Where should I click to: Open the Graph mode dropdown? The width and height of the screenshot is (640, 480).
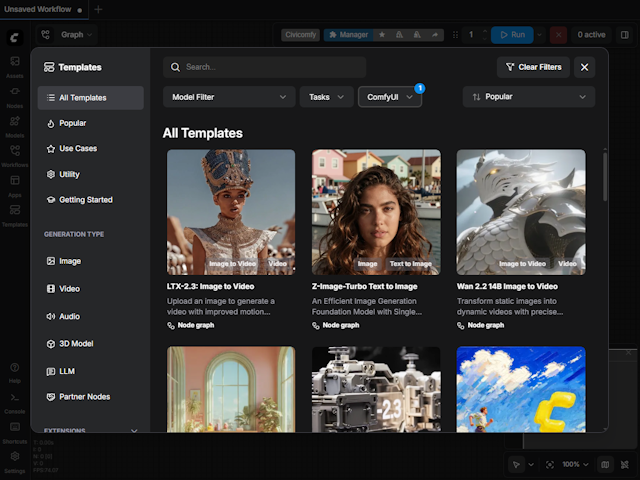pyautogui.click(x=76, y=35)
